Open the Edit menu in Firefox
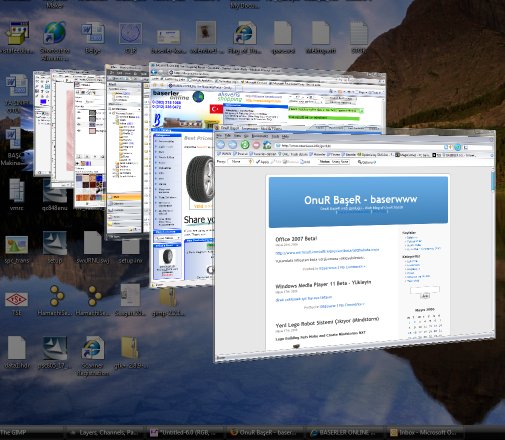 pyautogui.click(x=228, y=135)
